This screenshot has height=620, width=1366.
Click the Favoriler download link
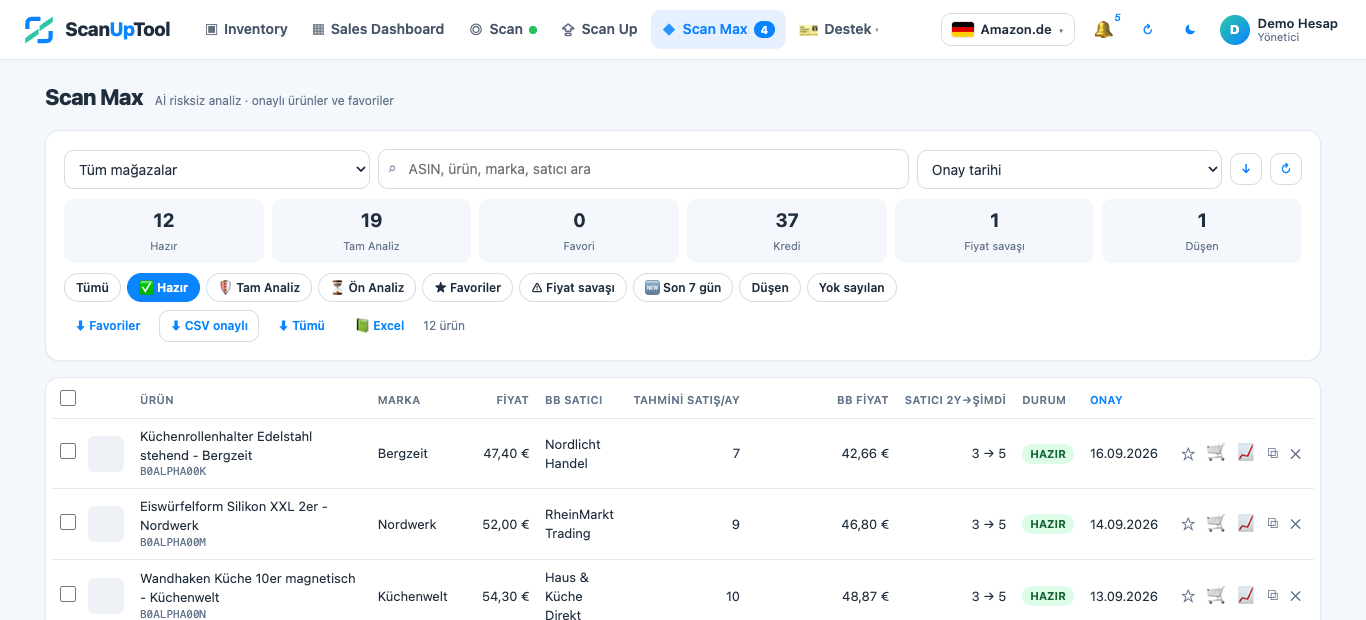click(x=108, y=326)
